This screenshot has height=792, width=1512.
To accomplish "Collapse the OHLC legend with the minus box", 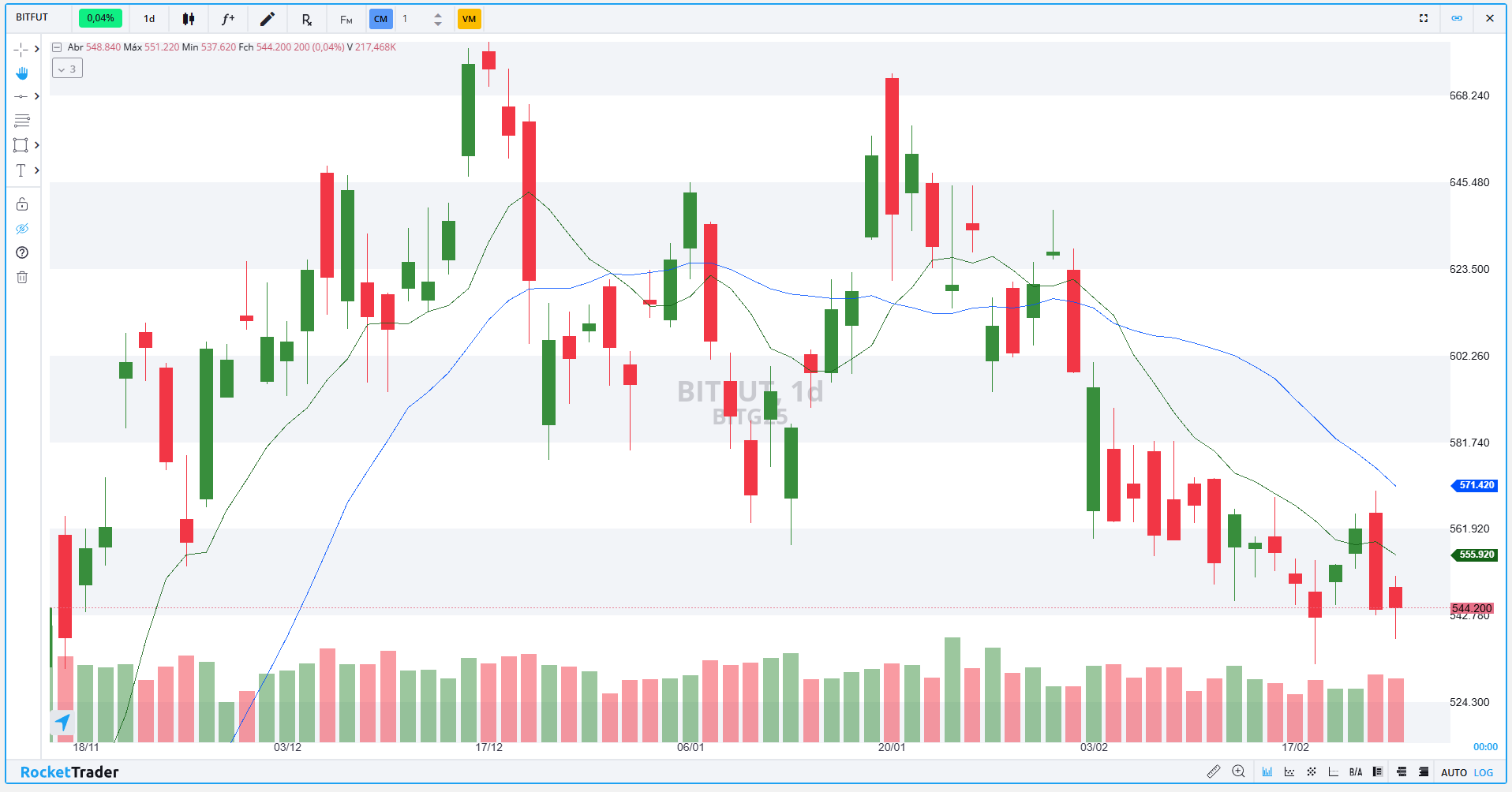I will pos(57,47).
